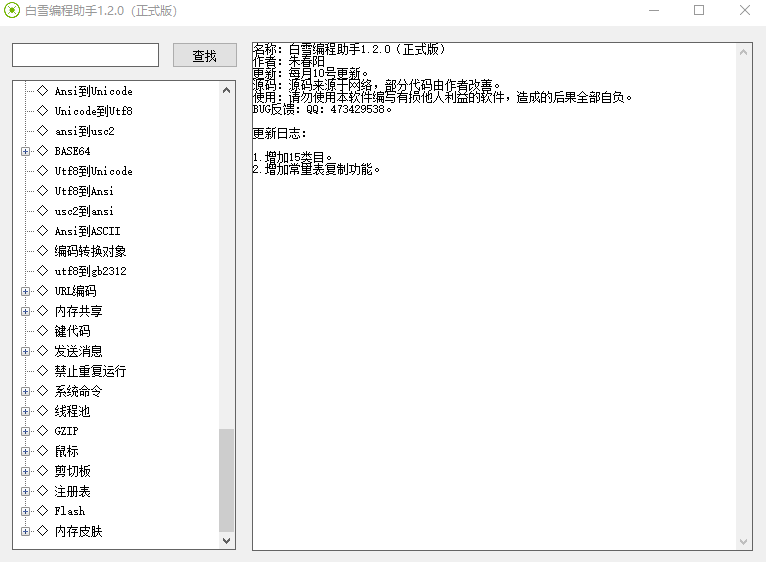766x562 pixels.
Task: Click the diamond icon beside 剪切板
Action: [42, 471]
